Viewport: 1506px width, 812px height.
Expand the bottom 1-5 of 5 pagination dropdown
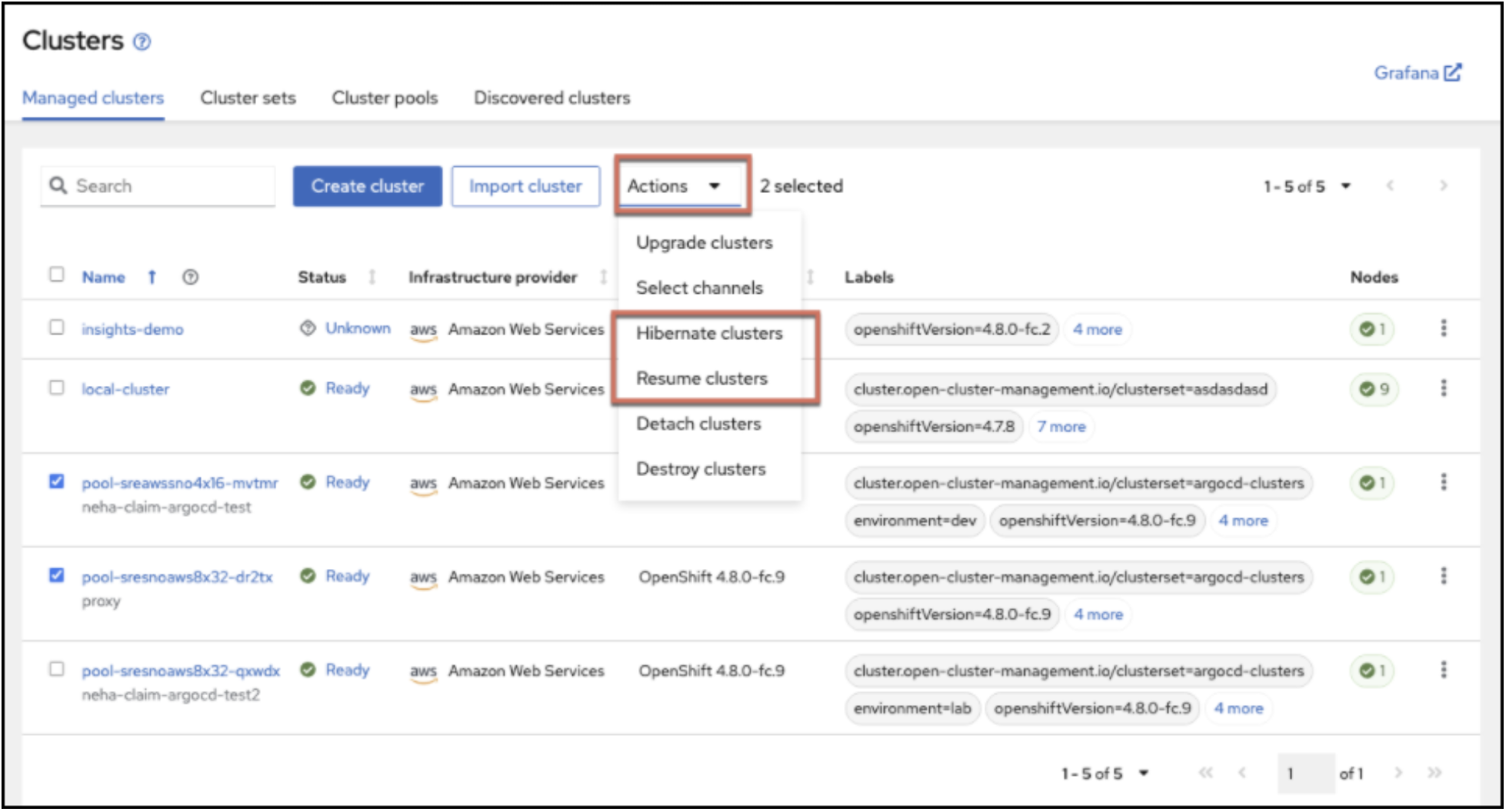[1143, 774]
